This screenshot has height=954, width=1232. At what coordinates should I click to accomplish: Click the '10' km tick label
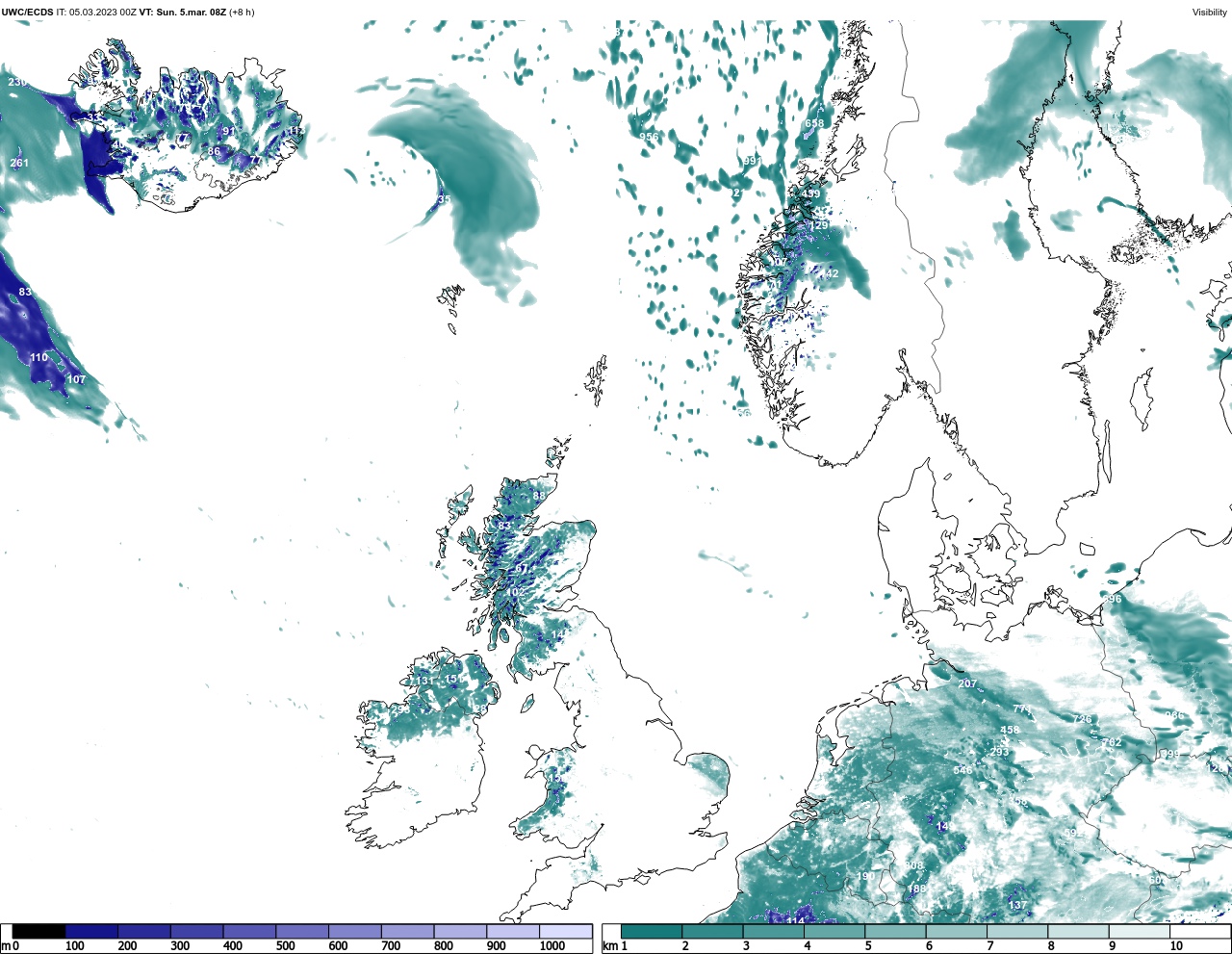pyautogui.click(x=1175, y=946)
